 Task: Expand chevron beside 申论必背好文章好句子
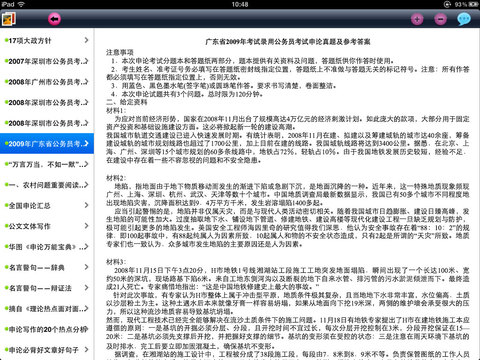[x=86, y=350]
